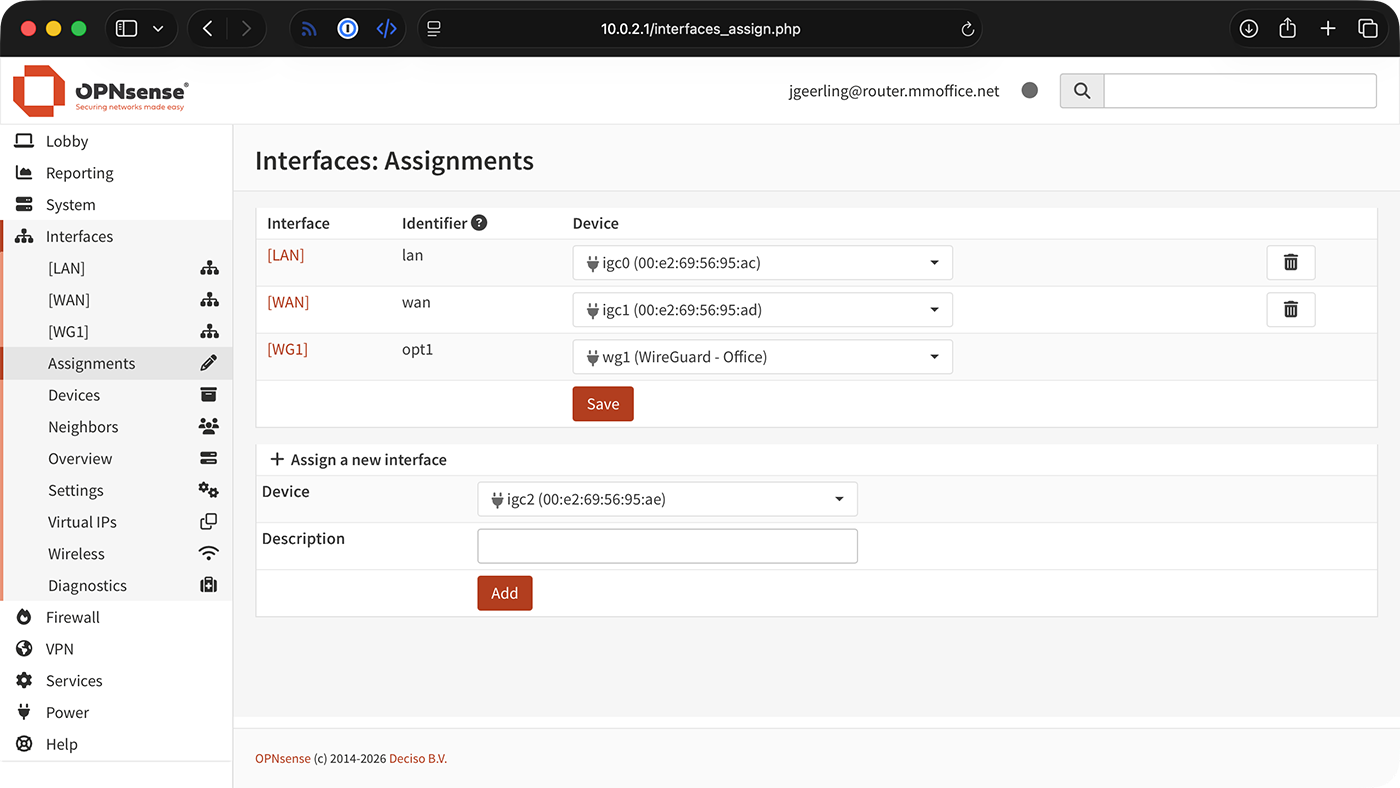Click the Description text field
The image size is (1400, 788).
pyautogui.click(x=668, y=546)
